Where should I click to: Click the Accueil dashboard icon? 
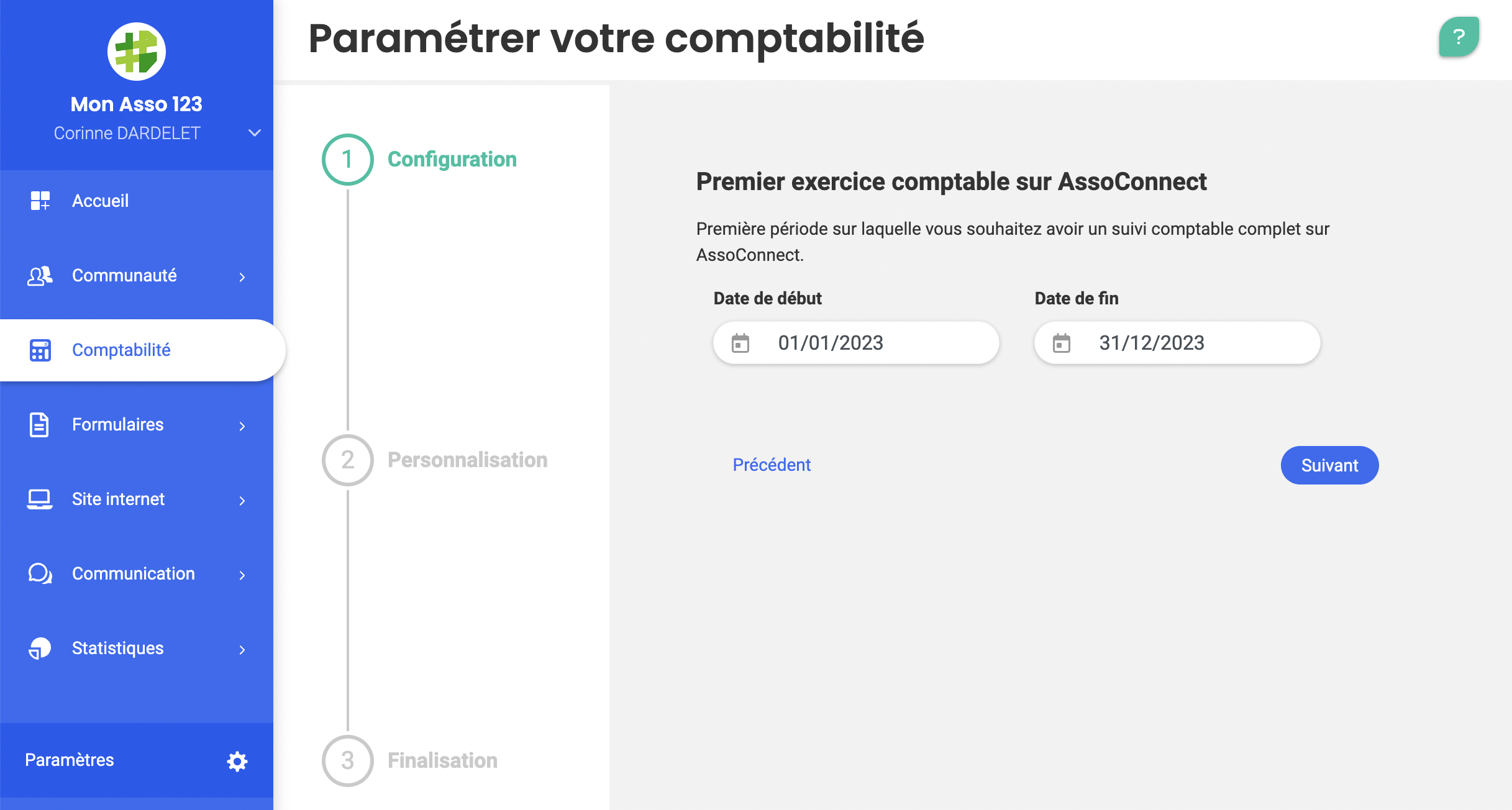click(x=40, y=201)
